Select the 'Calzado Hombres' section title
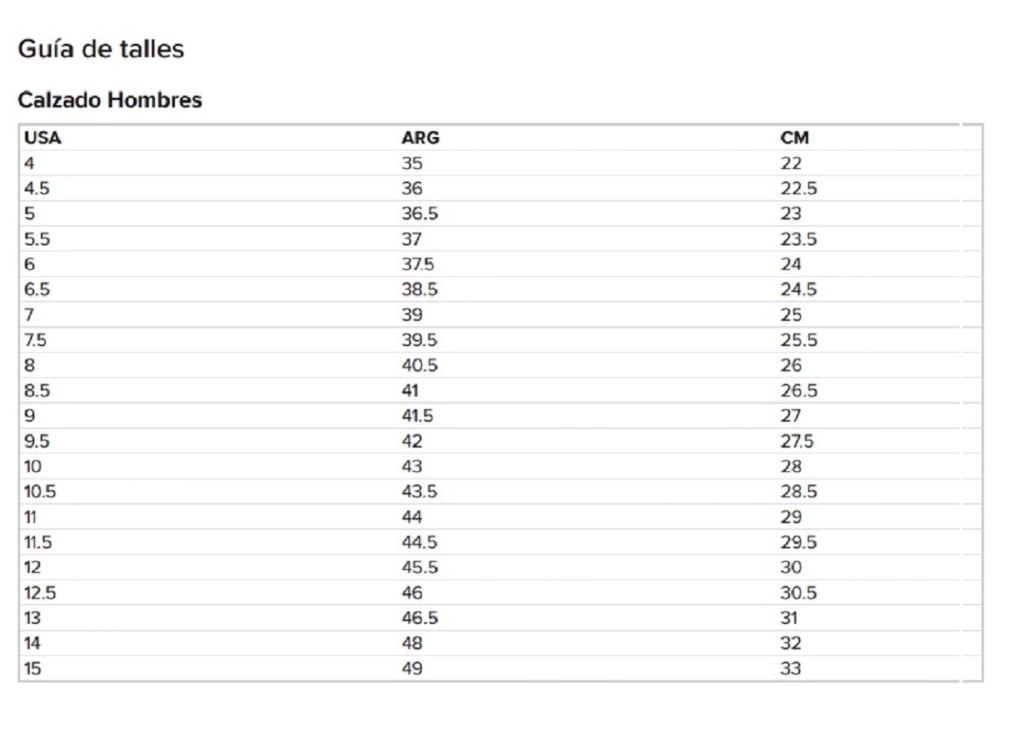 [110, 100]
